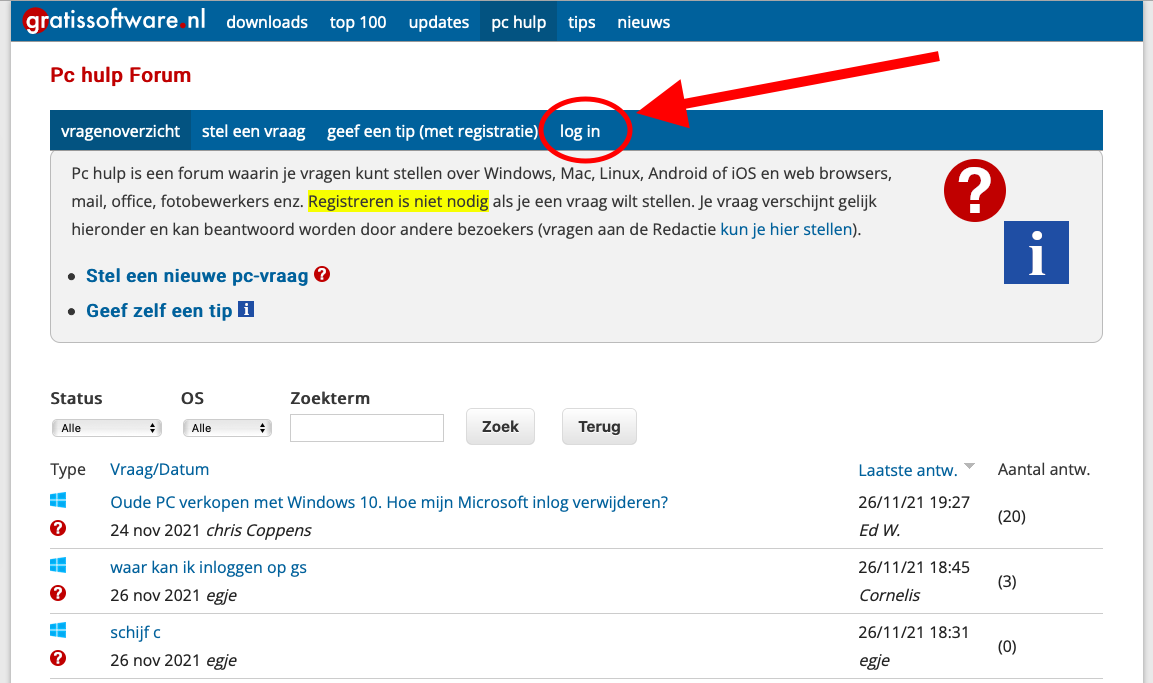Screen dimensions: 1153x683
Task: Click small question icon beside 'Stel een nieuwe pc-vraag'
Action: [x=322, y=274]
